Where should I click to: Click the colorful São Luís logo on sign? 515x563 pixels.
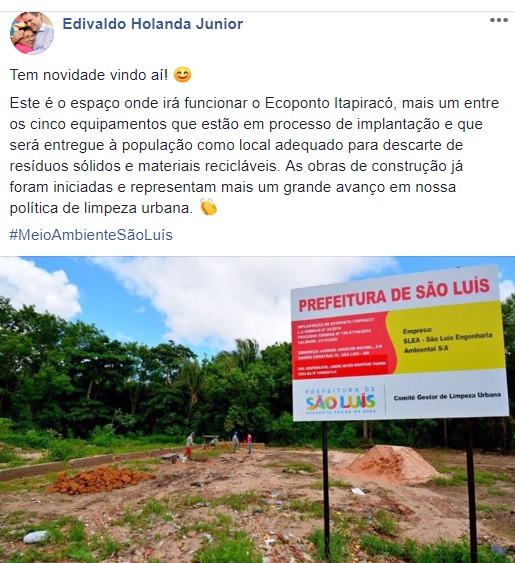pyautogui.click(x=340, y=400)
